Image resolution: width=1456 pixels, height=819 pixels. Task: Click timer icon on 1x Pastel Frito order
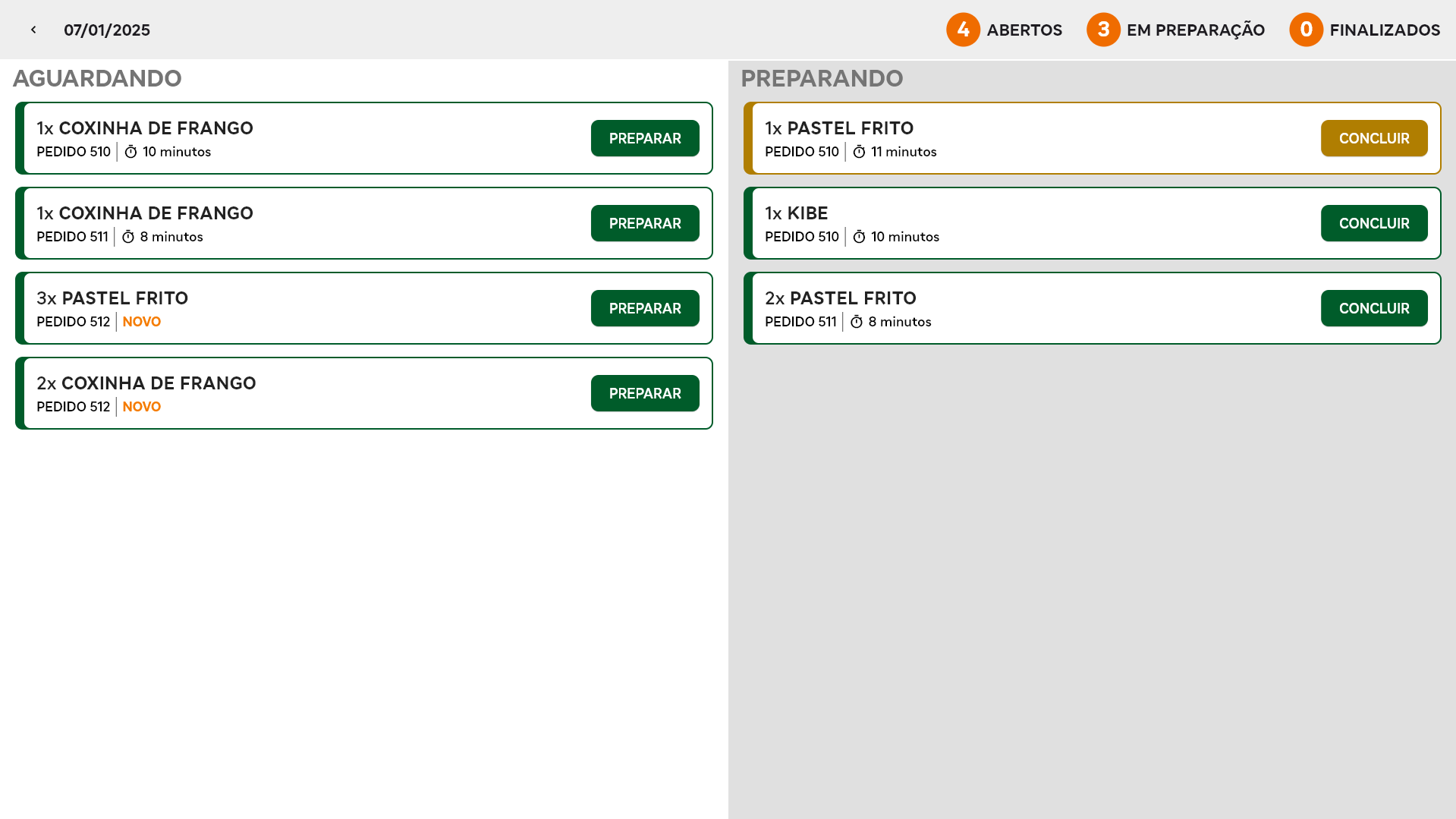click(859, 152)
